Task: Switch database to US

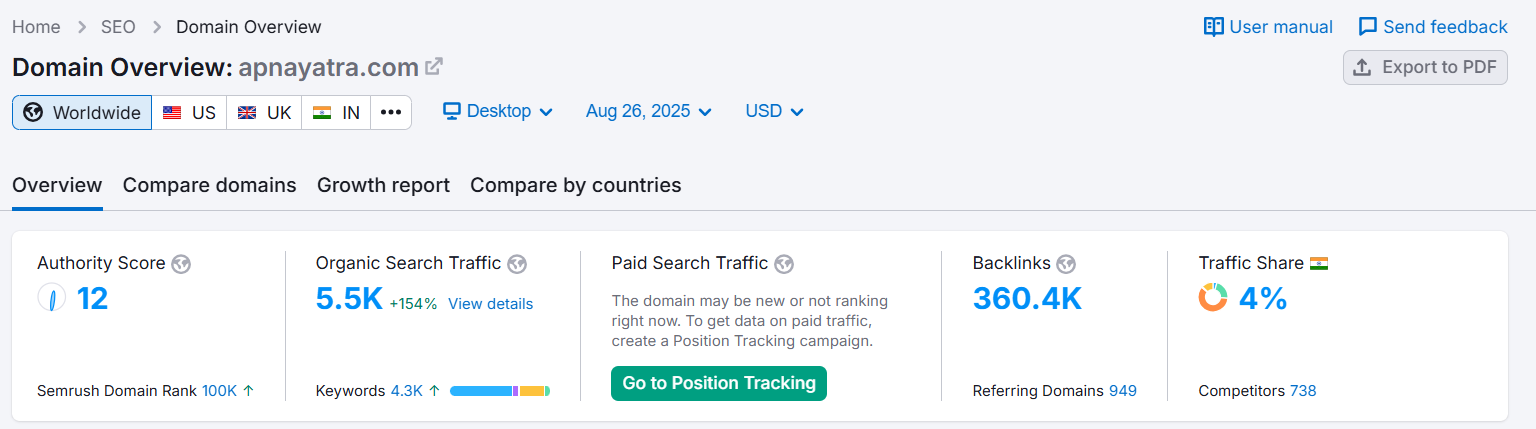Action: (189, 113)
